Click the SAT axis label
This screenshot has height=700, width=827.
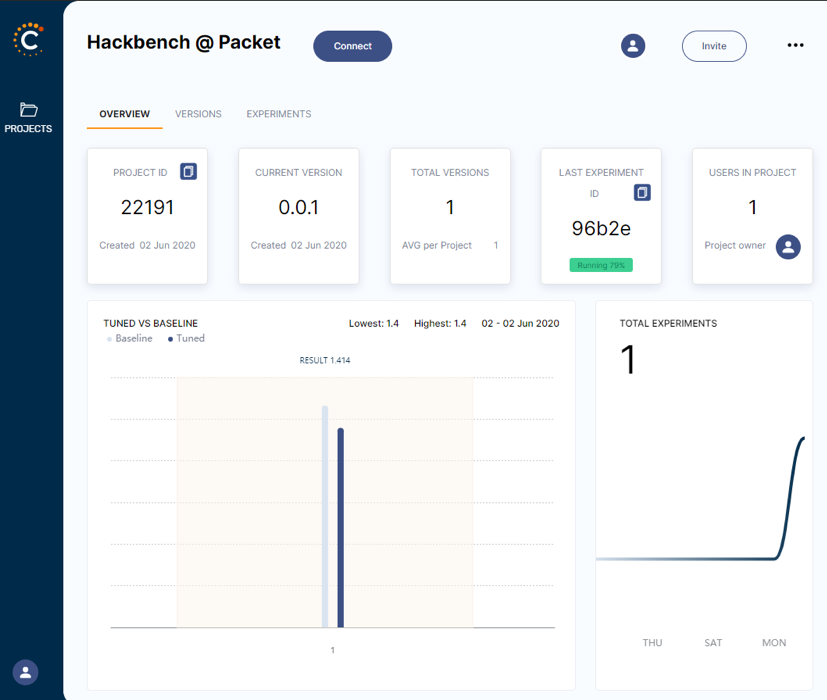coord(713,643)
